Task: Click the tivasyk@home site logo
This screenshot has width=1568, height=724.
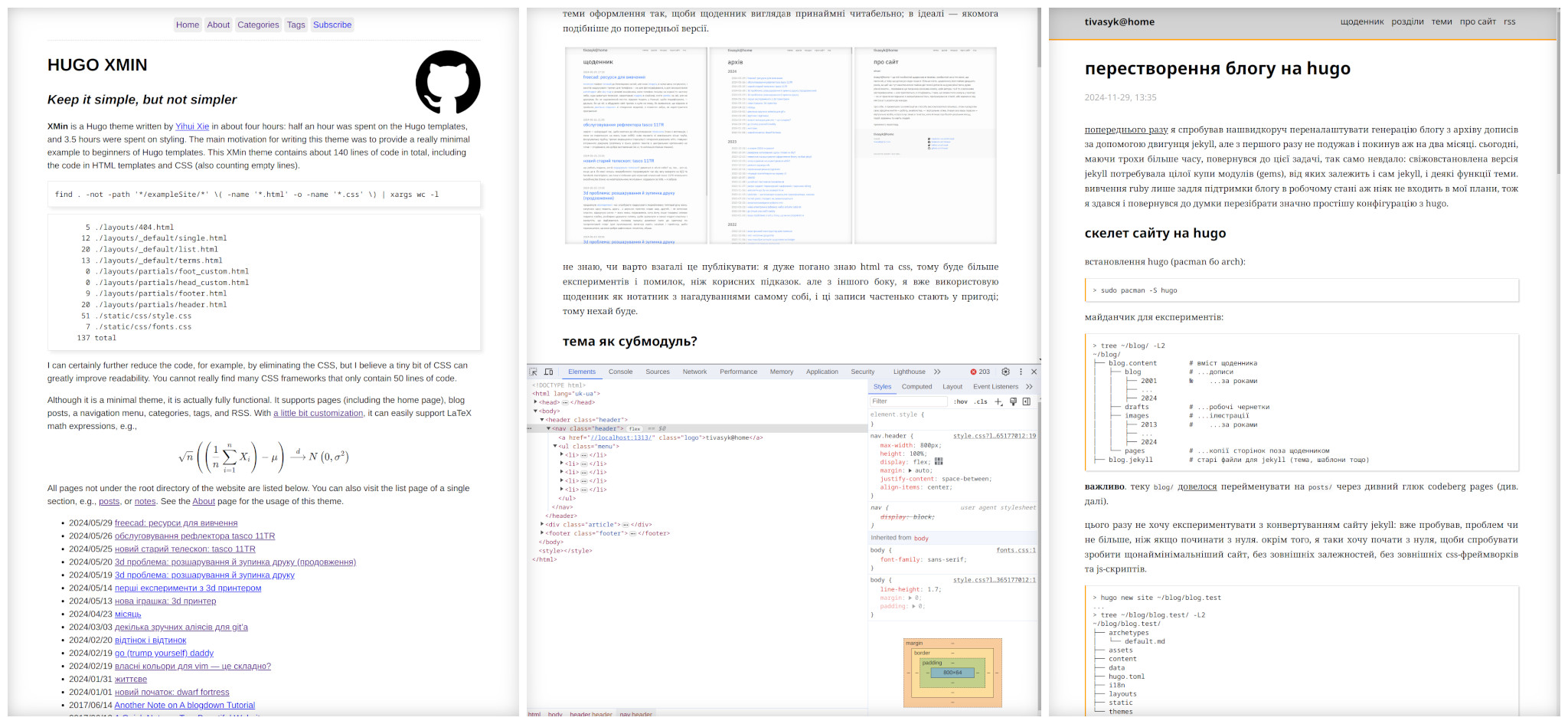Action: (1119, 21)
